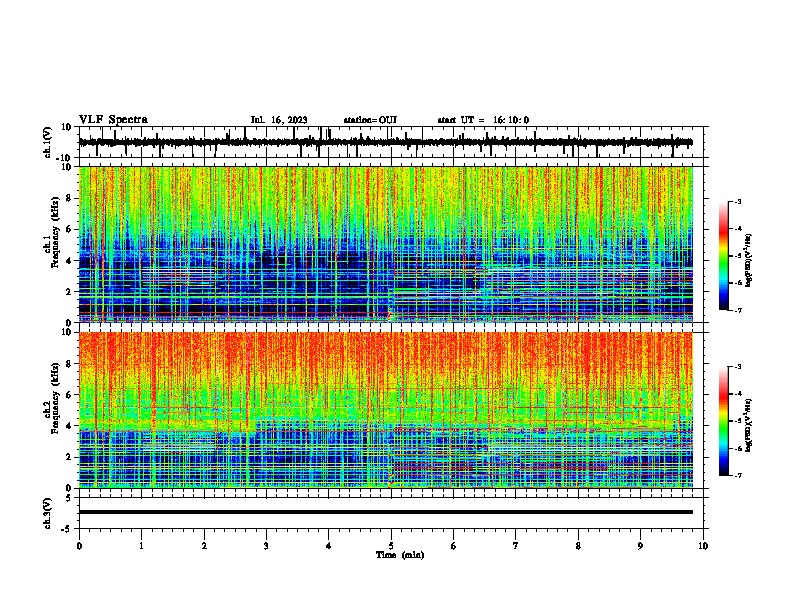
Task: Click the 'station=OUI' header label
Action: pyautogui.click(x=370, y=120)
